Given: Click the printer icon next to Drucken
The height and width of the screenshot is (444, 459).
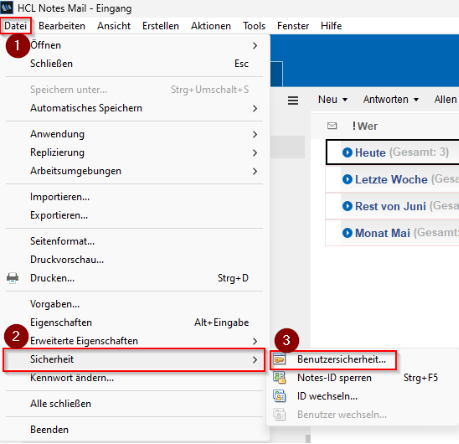Looking at the screenshot, I should [13, 278].
